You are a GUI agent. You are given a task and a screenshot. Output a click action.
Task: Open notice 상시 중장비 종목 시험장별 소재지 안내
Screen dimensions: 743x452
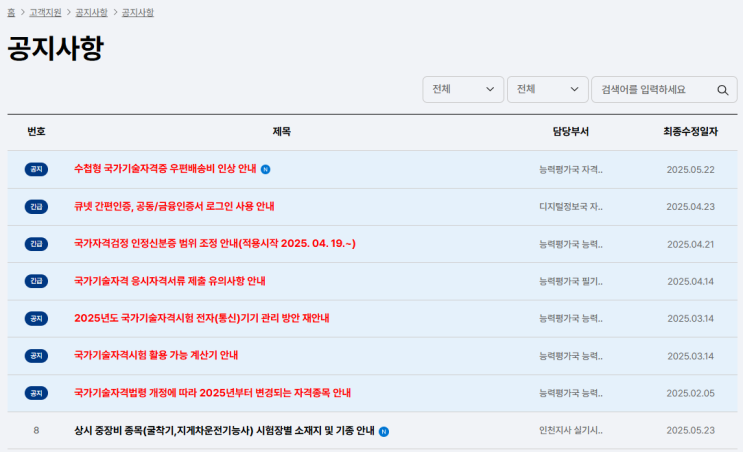click(x=224, y=431)
